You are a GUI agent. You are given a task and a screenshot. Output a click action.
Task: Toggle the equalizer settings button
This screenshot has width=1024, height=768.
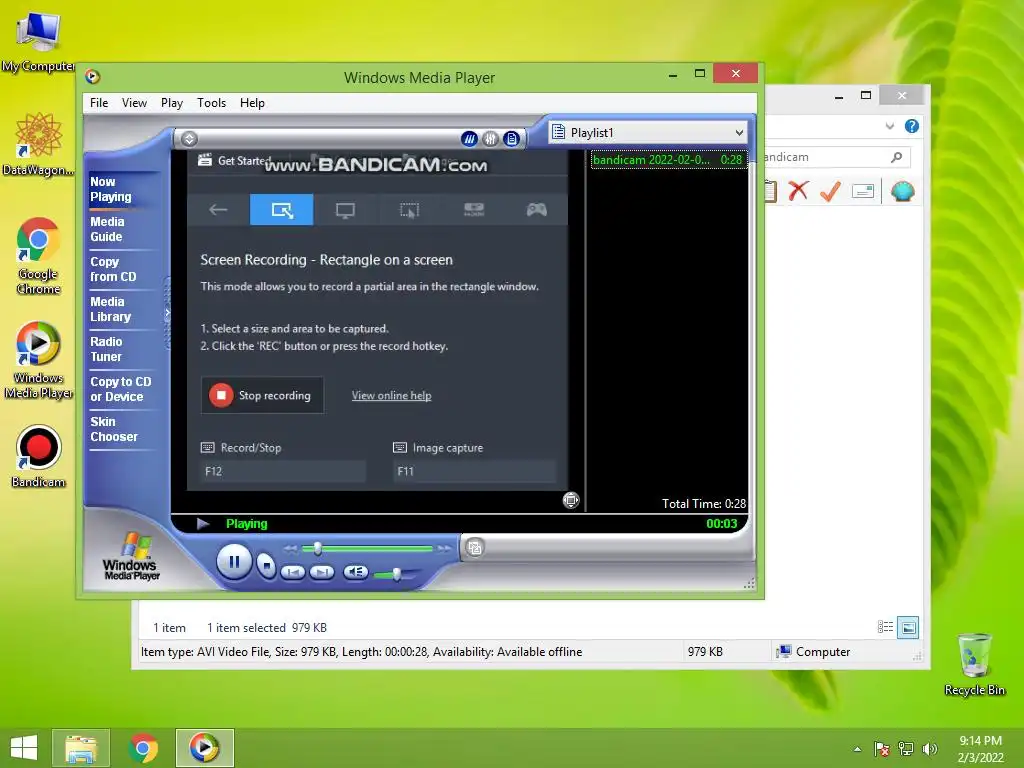490,138
